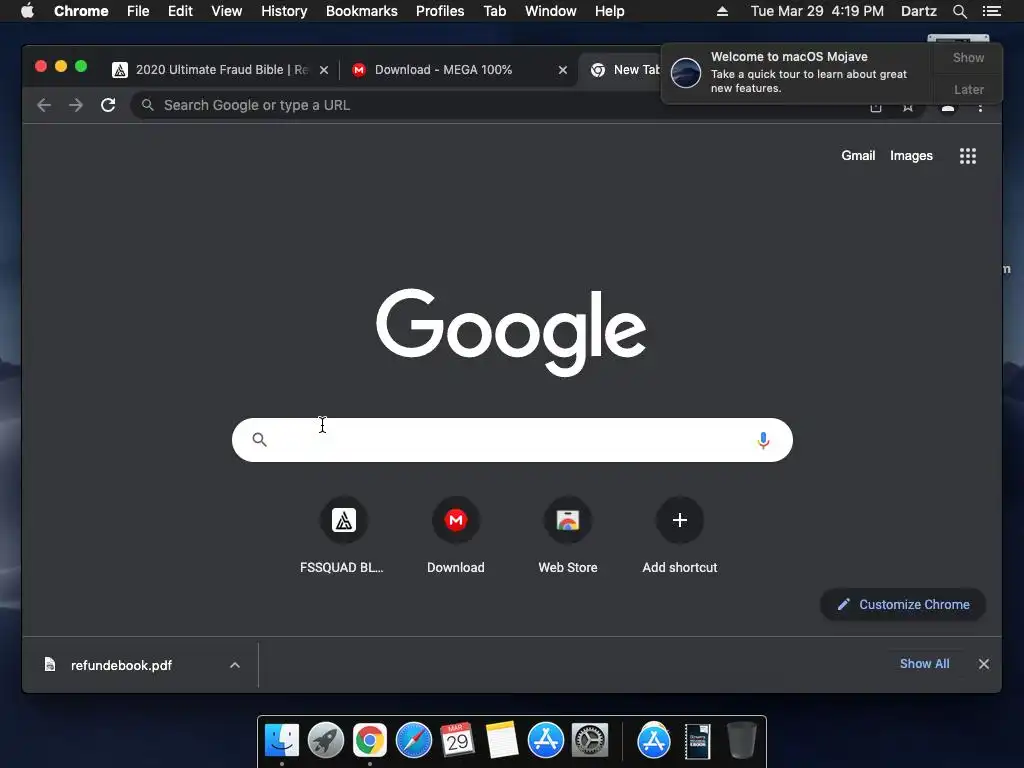Viewport: 1024px width, 768px height.
Task: Open the Images link
Action: 911,155
